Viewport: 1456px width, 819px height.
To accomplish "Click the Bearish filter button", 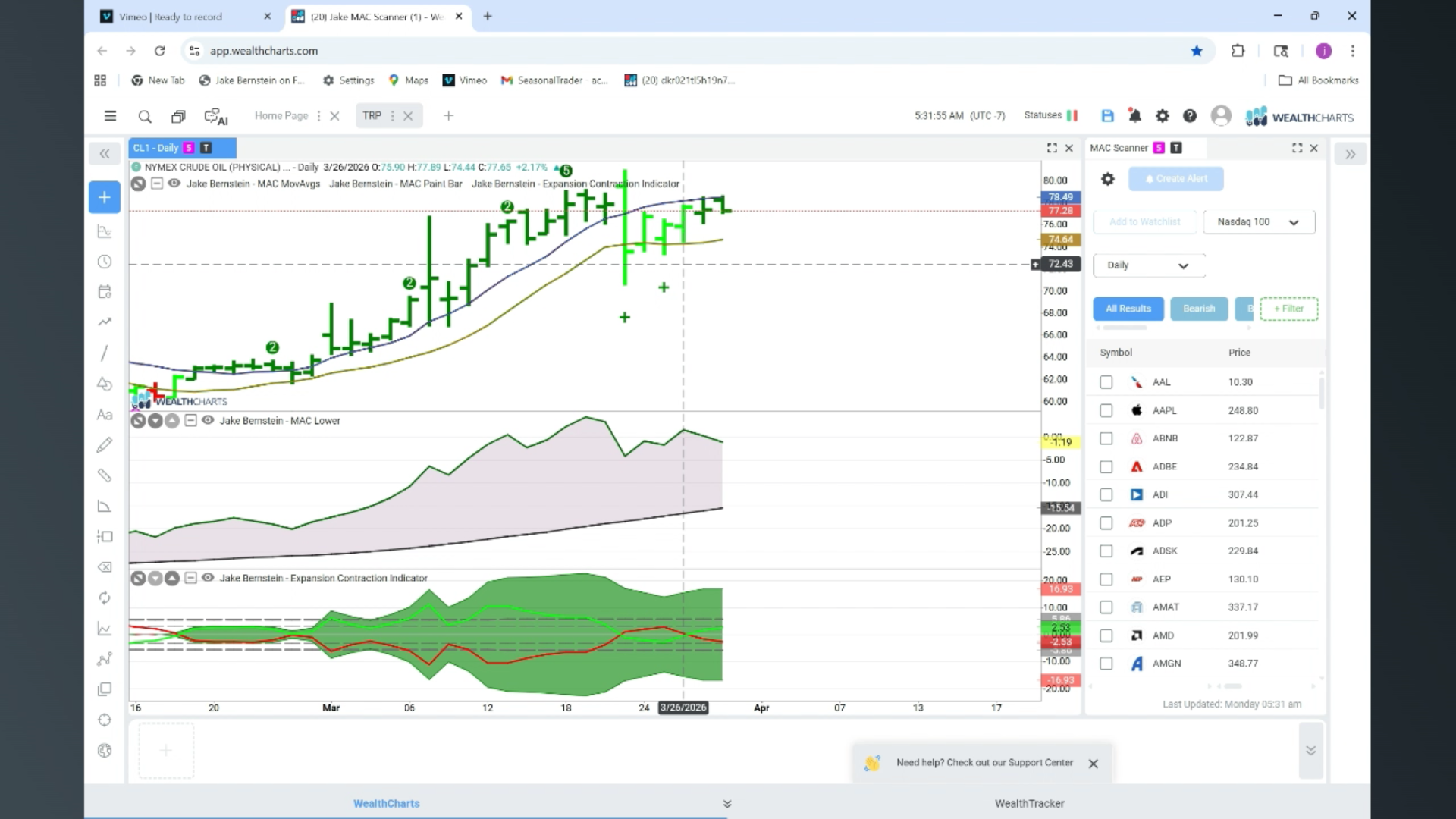I will coord(1199,309).
